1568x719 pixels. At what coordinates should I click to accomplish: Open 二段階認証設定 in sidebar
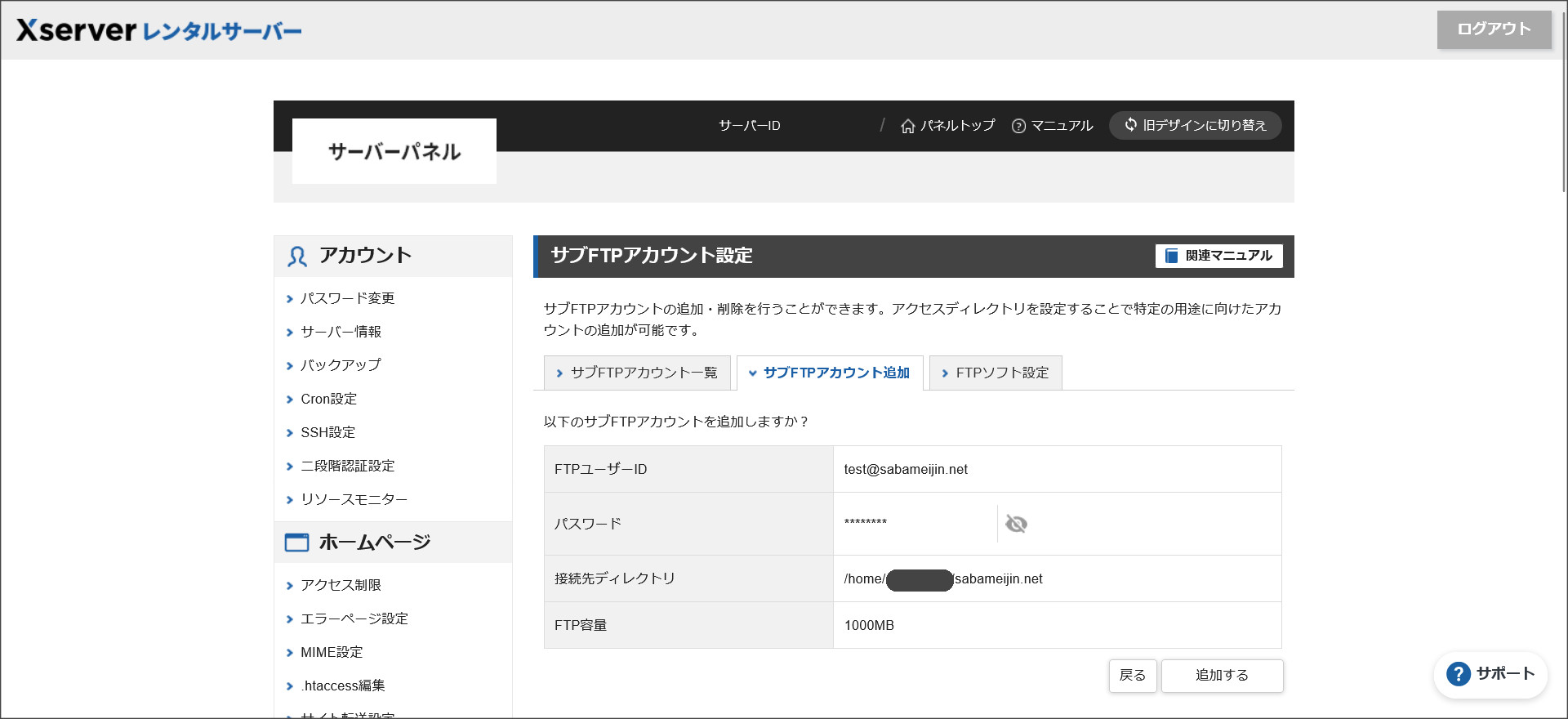[347, 466]
